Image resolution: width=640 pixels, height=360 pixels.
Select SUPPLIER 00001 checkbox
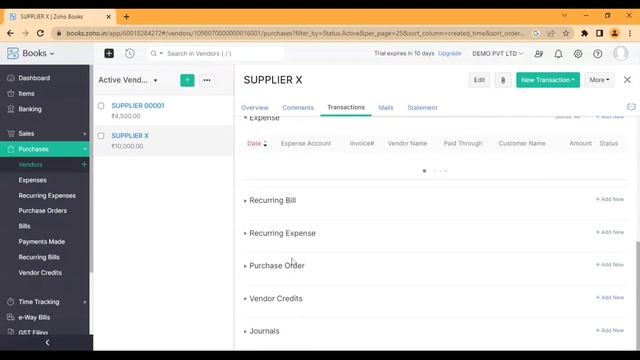(101, 106)
